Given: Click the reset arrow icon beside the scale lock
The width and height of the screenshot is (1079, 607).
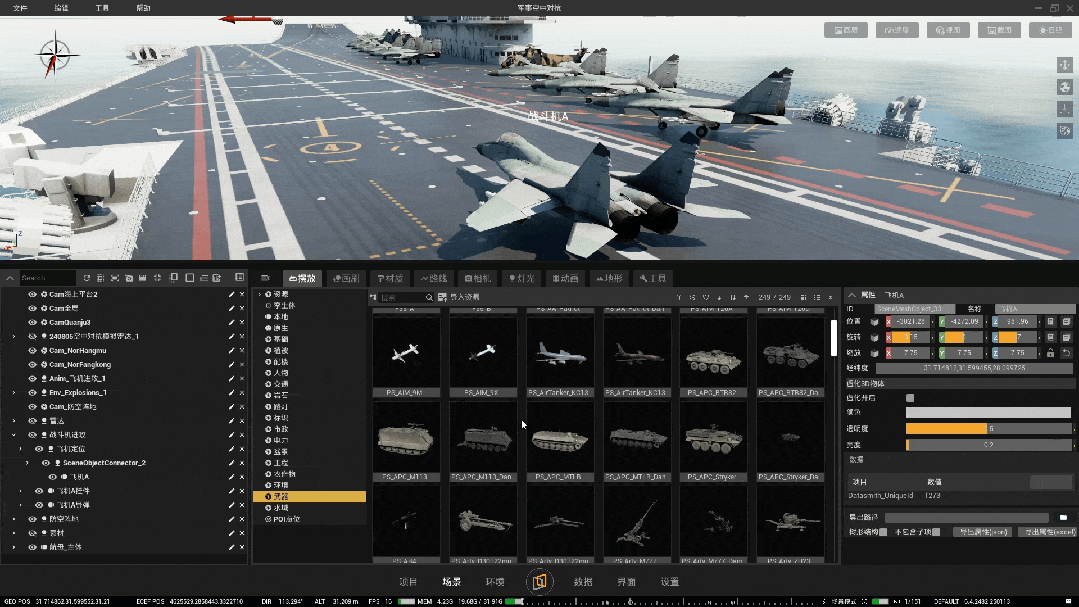Looking at the screenshot, I should click(1066, 353).
